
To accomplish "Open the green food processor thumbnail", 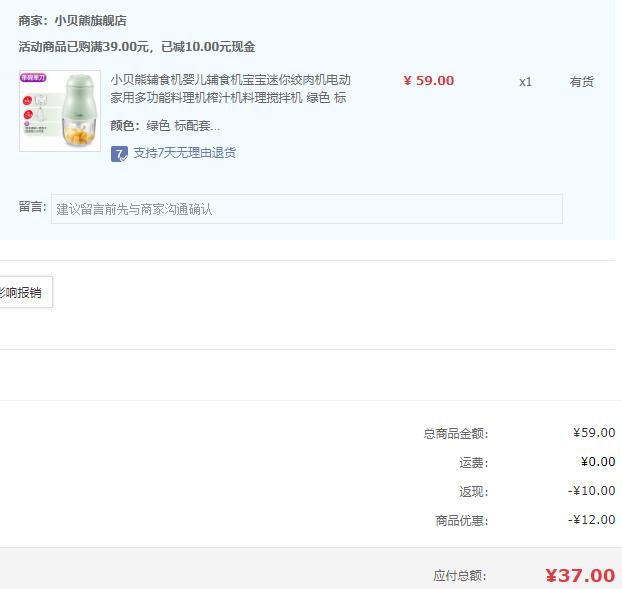I will [60, 111].
